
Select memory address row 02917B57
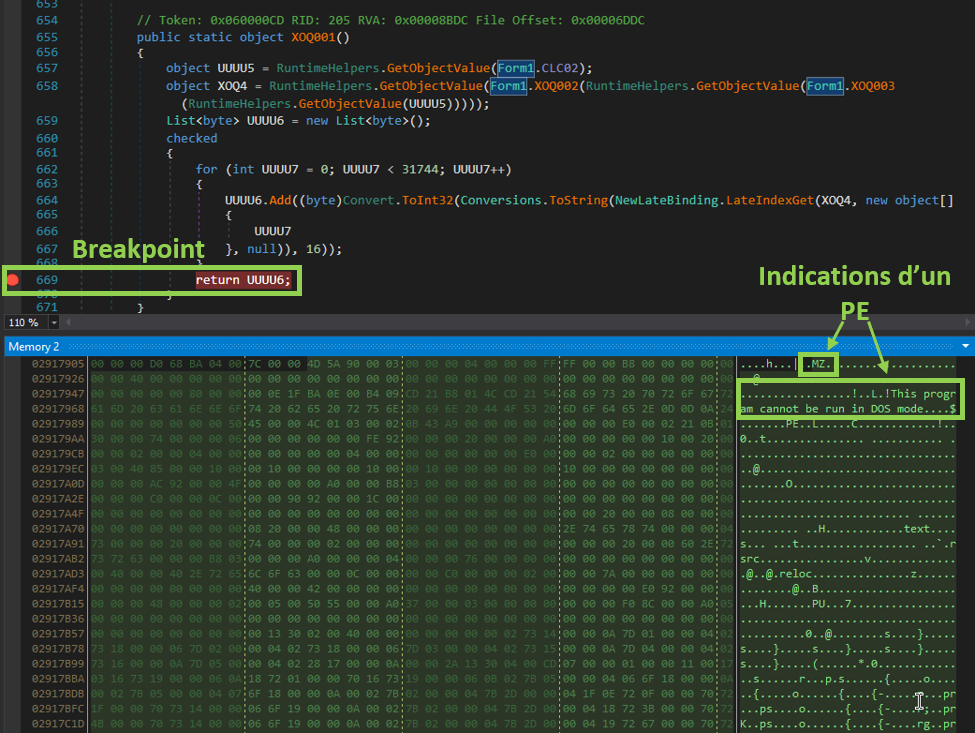click(57, 634)
